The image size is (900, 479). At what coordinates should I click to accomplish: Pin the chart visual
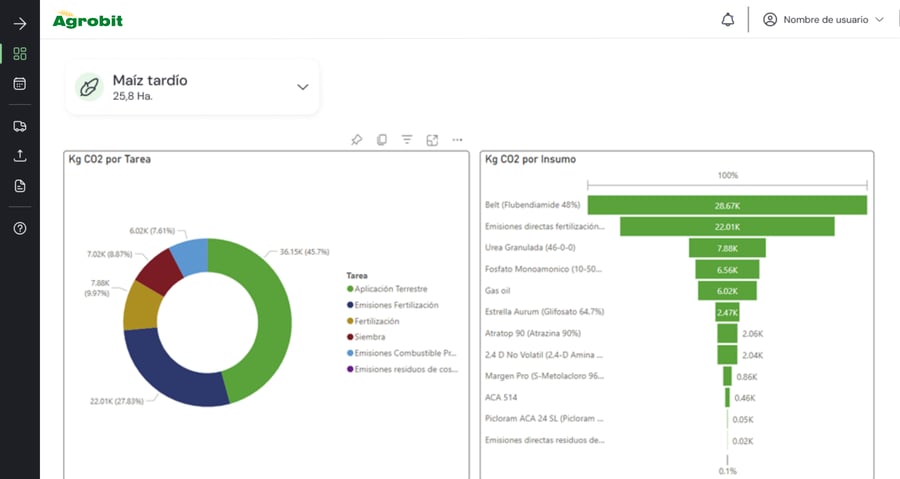(356, 140)
